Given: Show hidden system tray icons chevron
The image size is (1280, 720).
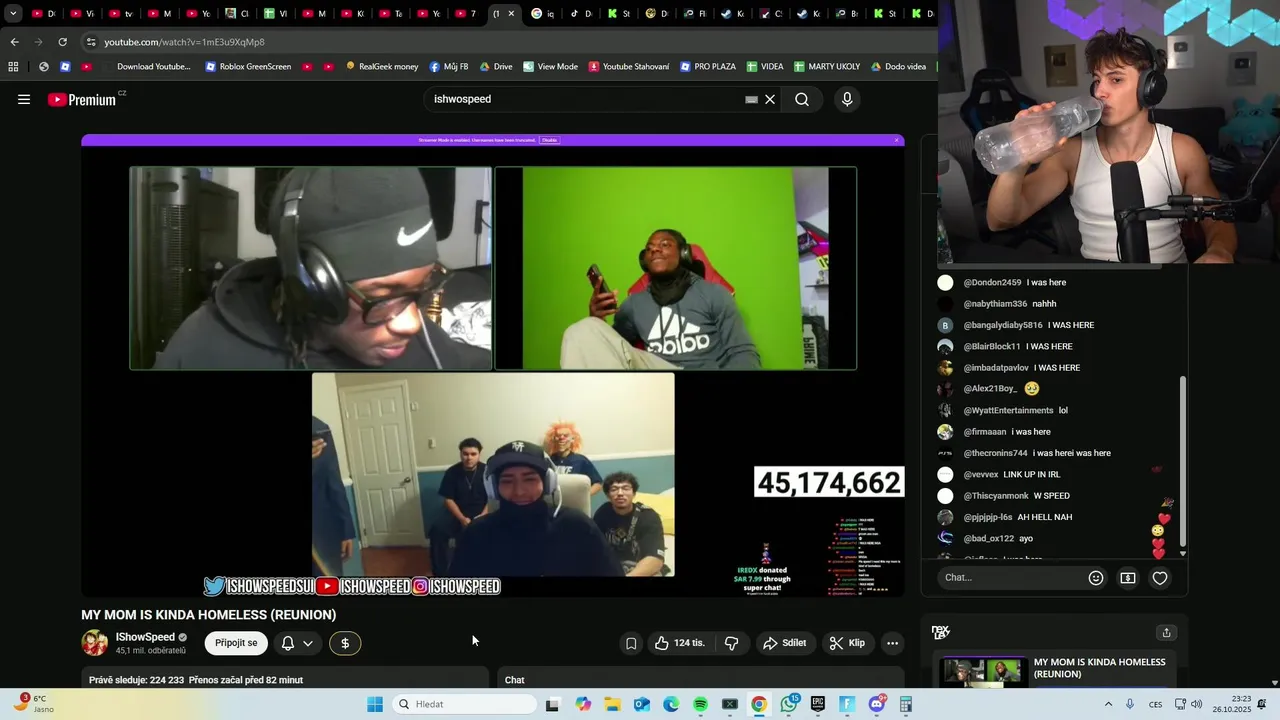Looking at the screenshot, I should pyautogui.click(x=1108, y=704).
